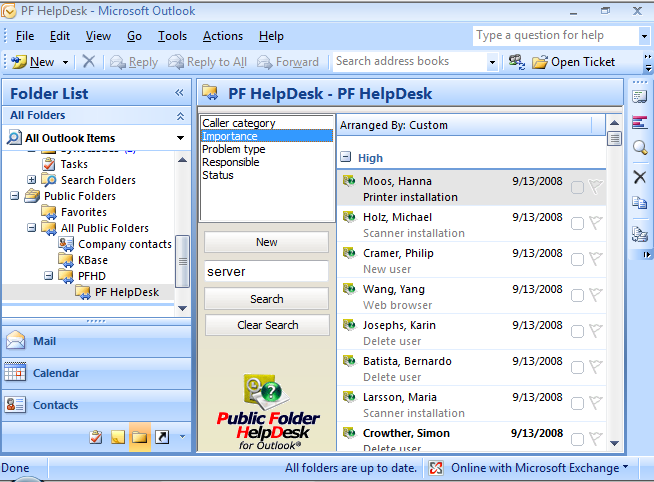Open the View menu

click(98, 36)
